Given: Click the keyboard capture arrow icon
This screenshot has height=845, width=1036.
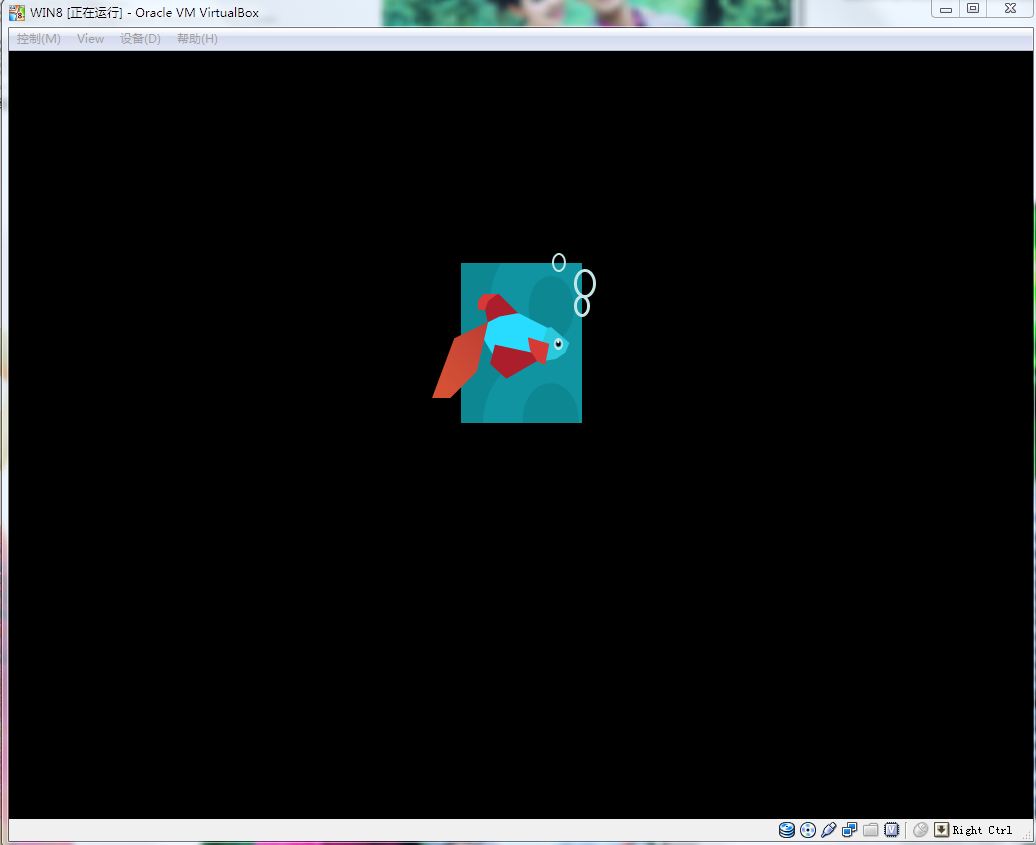Looking at the screenshot, I should tap(941, 830).
